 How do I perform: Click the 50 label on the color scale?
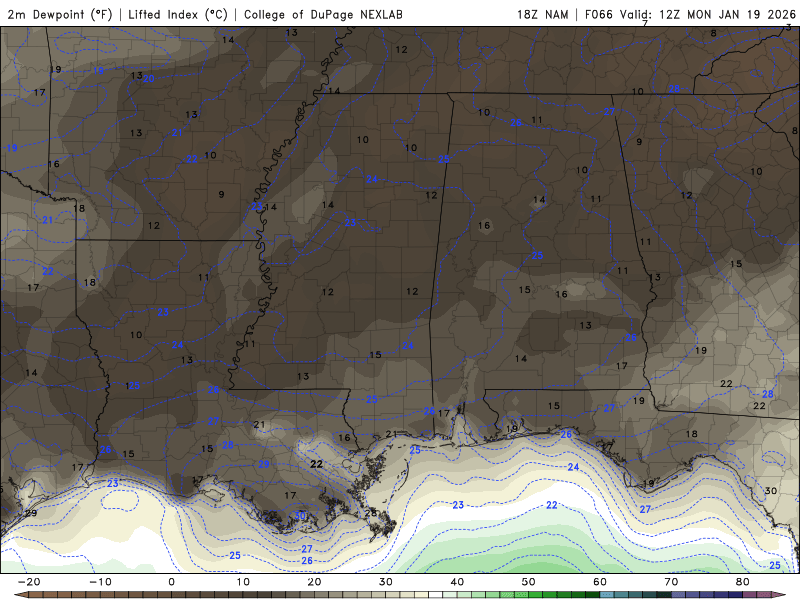[x=529, y=582]
